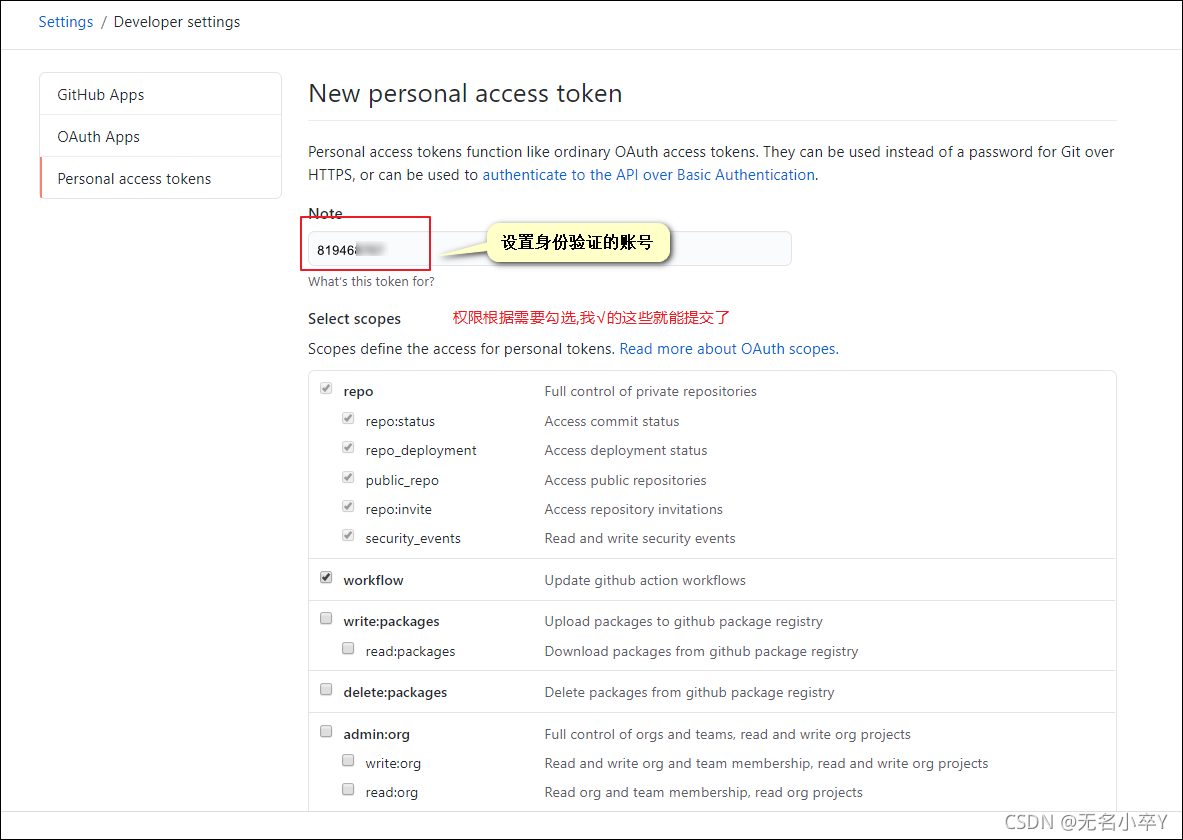Toggle the read:org scope

click(x=347, y=788)
